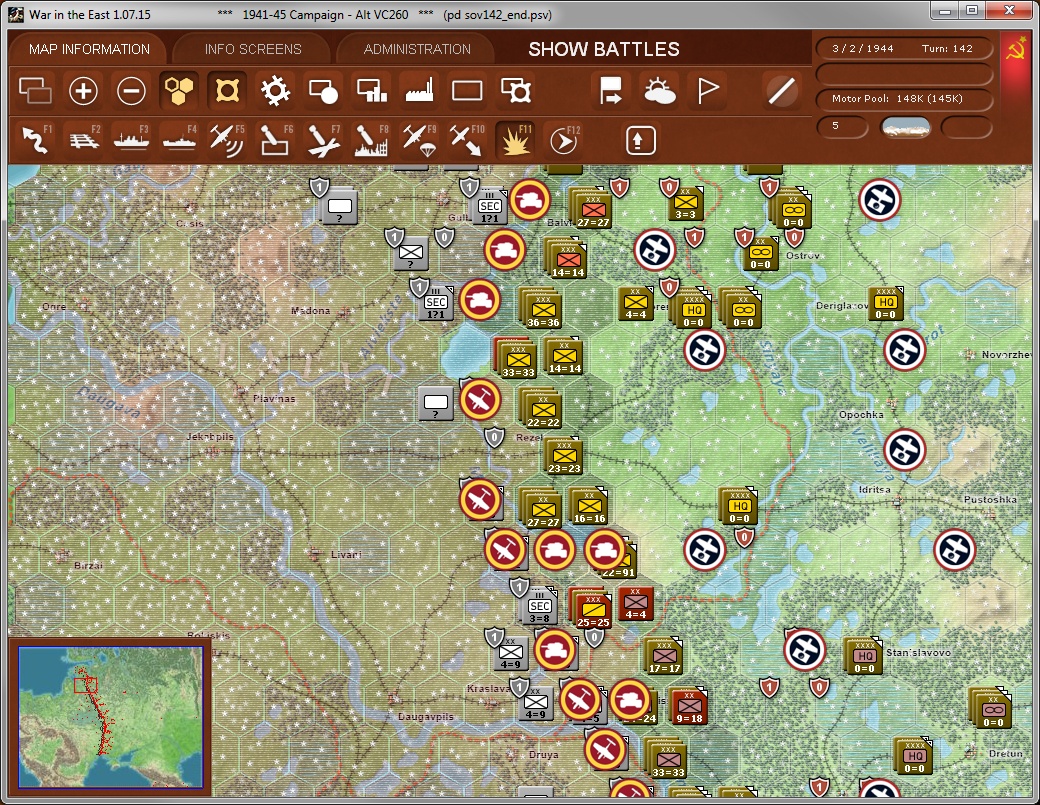Open the ADMINISTRATION tab
The width and height of the screenshot is (1040, 805).
coord(417,49)
